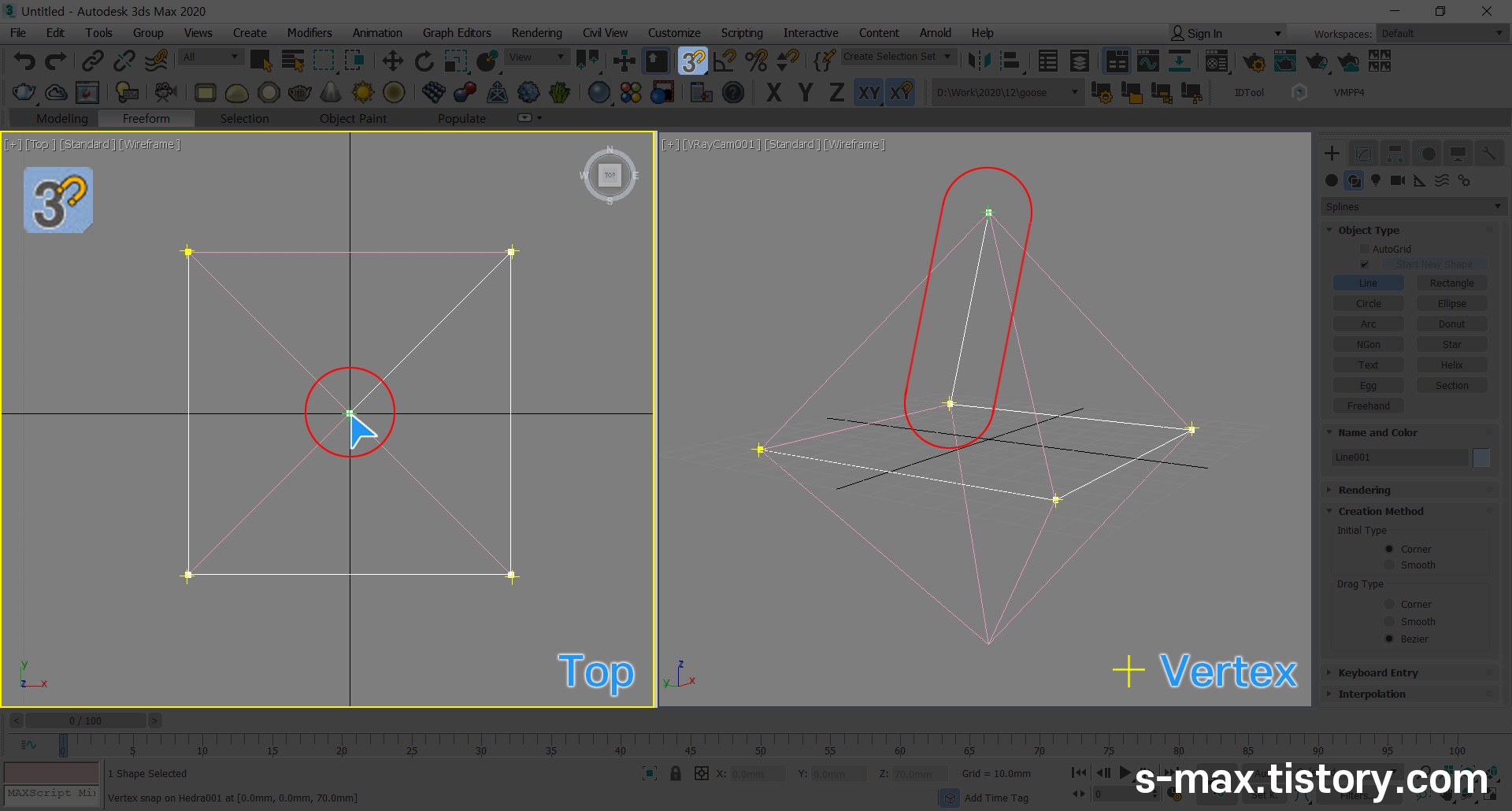Open the object color swatch
1512x811 pixels.
click(x=1481, y=457)
